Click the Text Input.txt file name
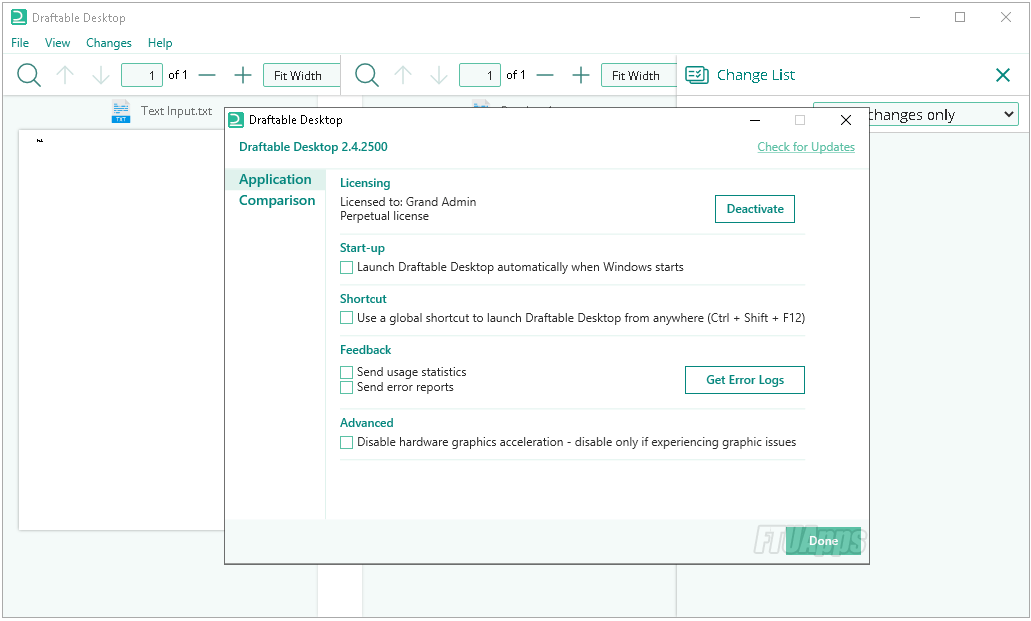1031x621 pixels. (x=176, y=111)
